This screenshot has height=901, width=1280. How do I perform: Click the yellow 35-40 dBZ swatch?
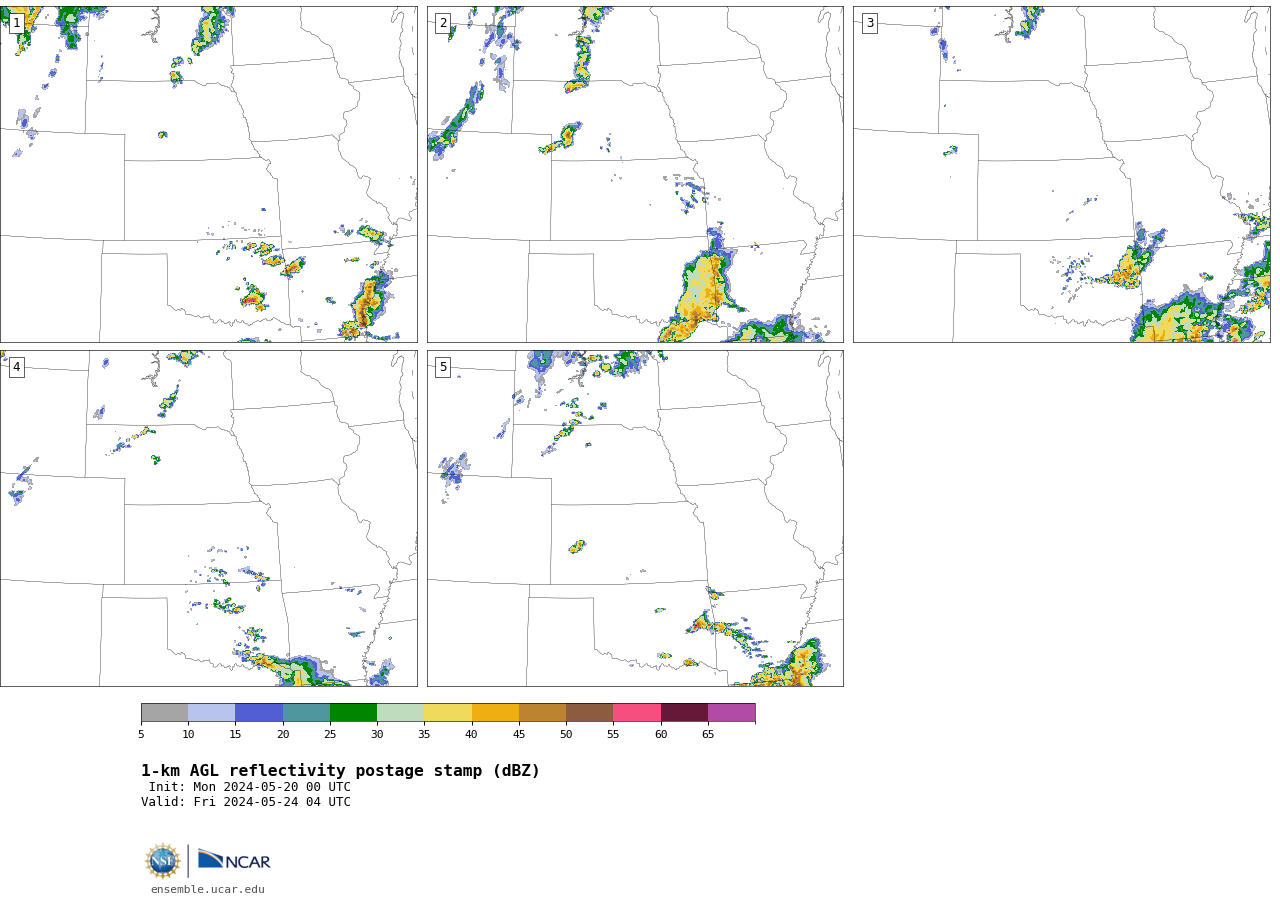(448, 713)
